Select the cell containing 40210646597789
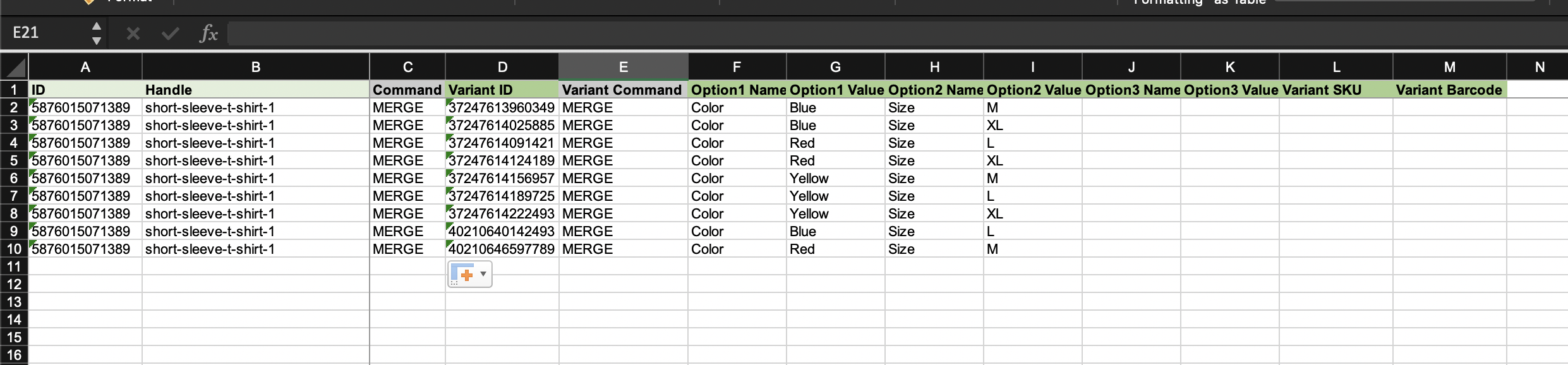The height and width of the screenshot is (365, 1568). pyautogui.click(x=502, y=249)
